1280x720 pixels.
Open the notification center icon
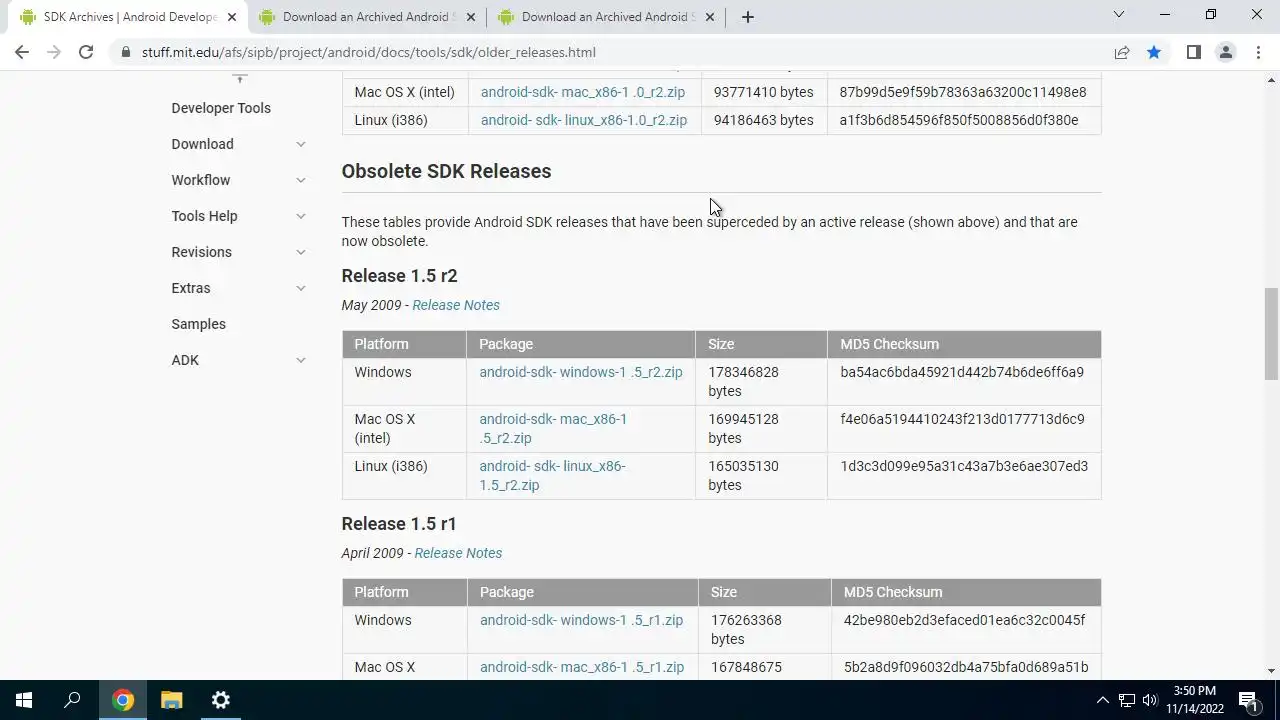tap(1248, 700)
